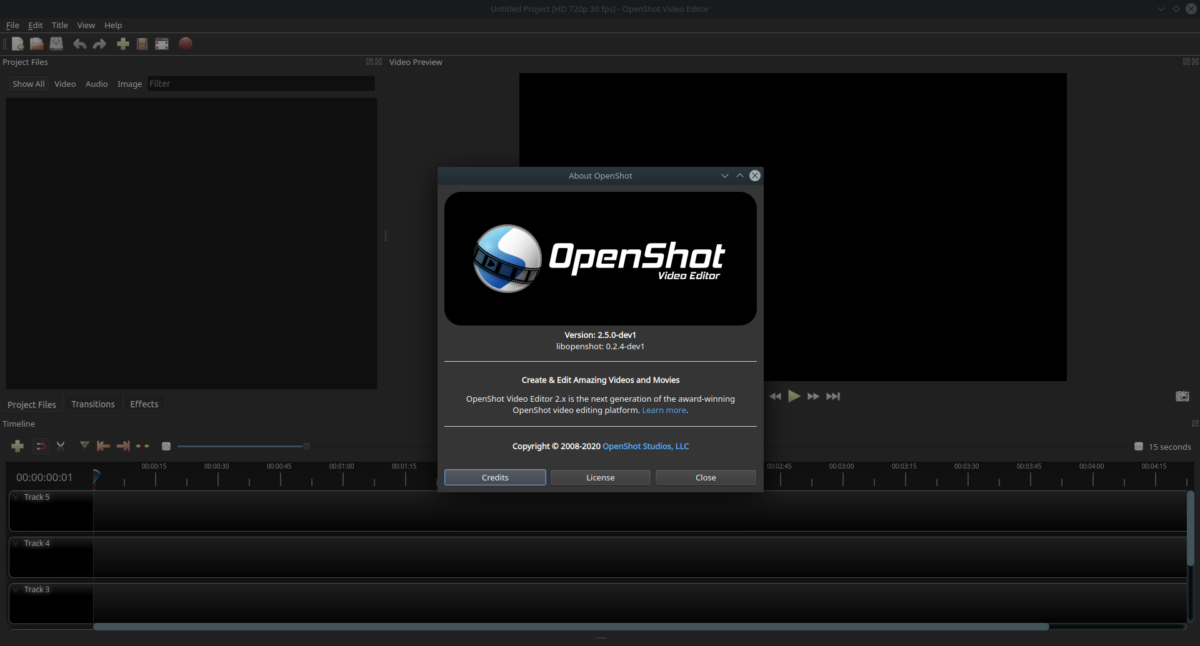This screenshot has height=646, width=1200.
Task: Expand the About dialog using the up arrow
Action: click(x=740, y=175)
